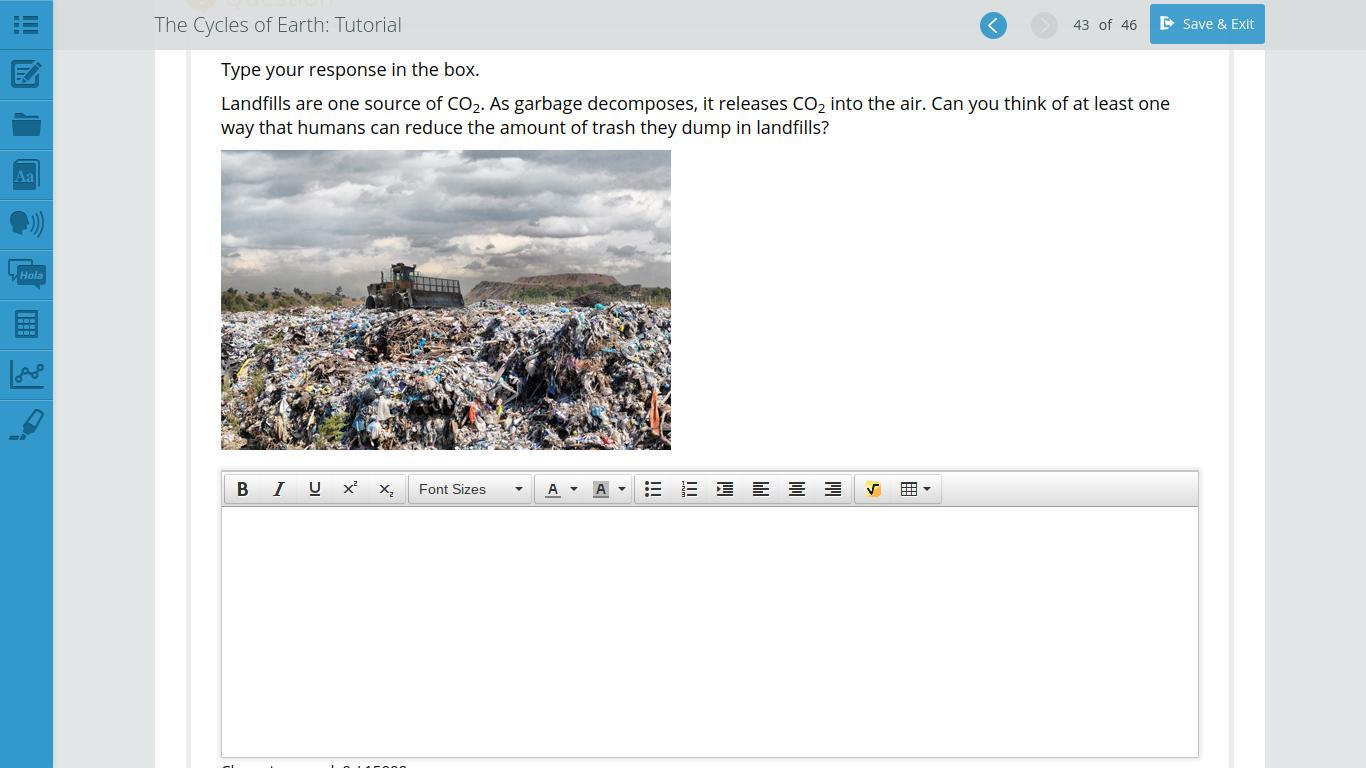Screen dimensions: 1366x768
Task: Click Save & Exit button
Action: (1206, 24)
